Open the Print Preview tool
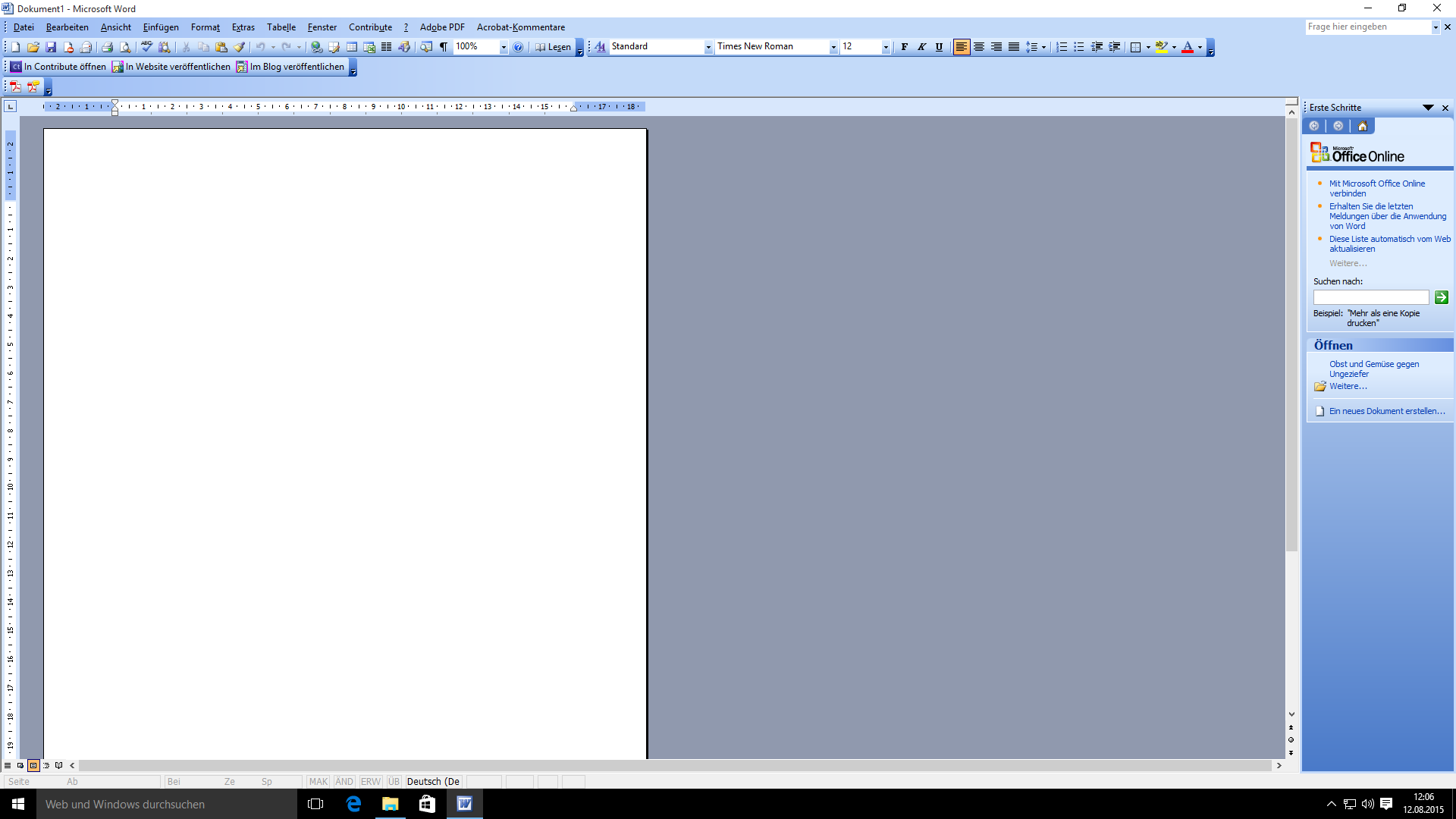The width and height of the screenshot is (1456, 819). coord(125,47)
